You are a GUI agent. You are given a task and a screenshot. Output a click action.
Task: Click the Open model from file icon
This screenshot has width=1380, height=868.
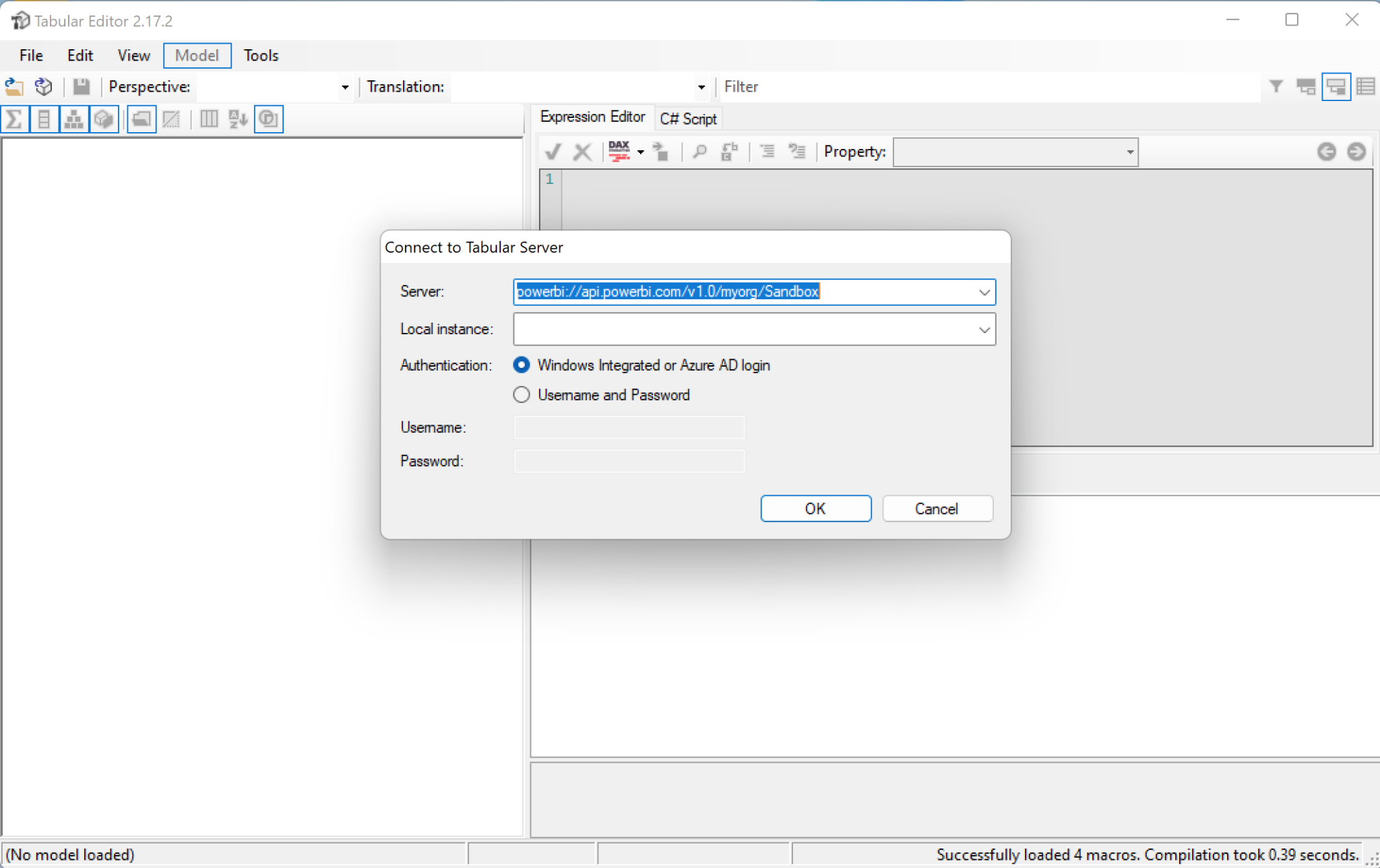pyautogui.click(x=14, y=87)
